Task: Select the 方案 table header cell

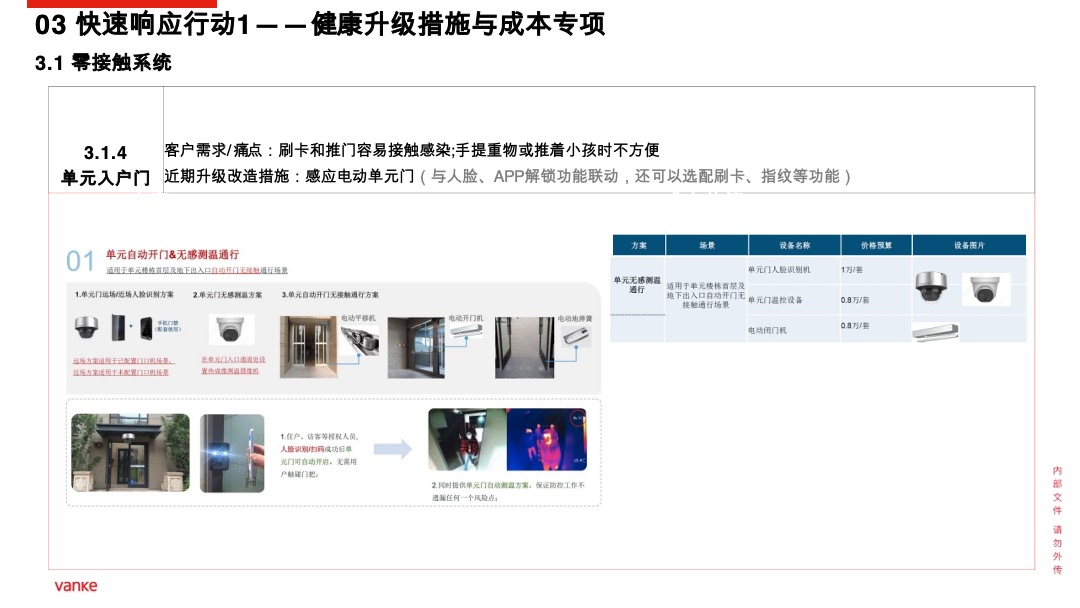Action: click(637, 246)
